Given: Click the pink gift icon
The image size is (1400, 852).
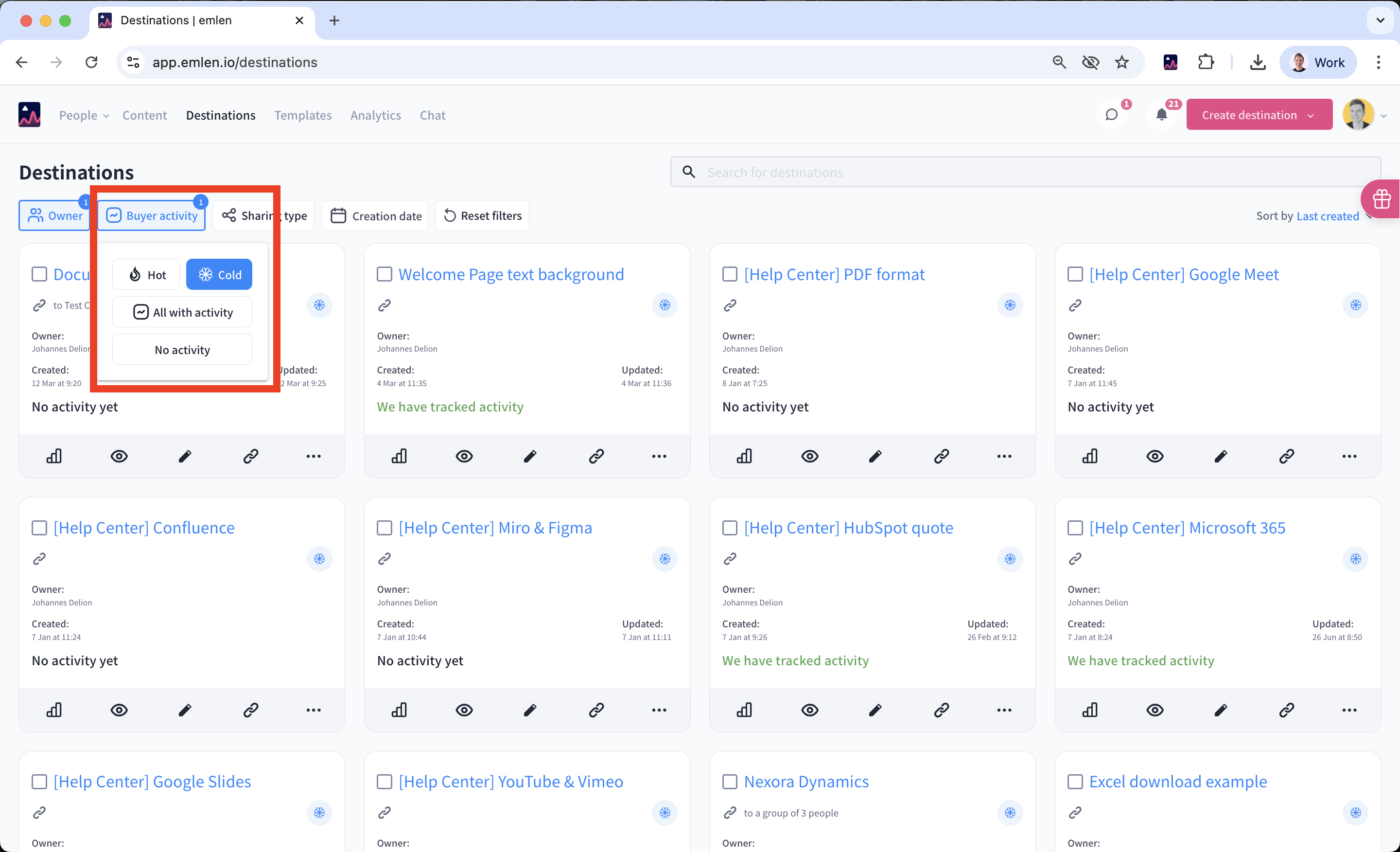Looking at the screenshot, I should [1381, 199].
